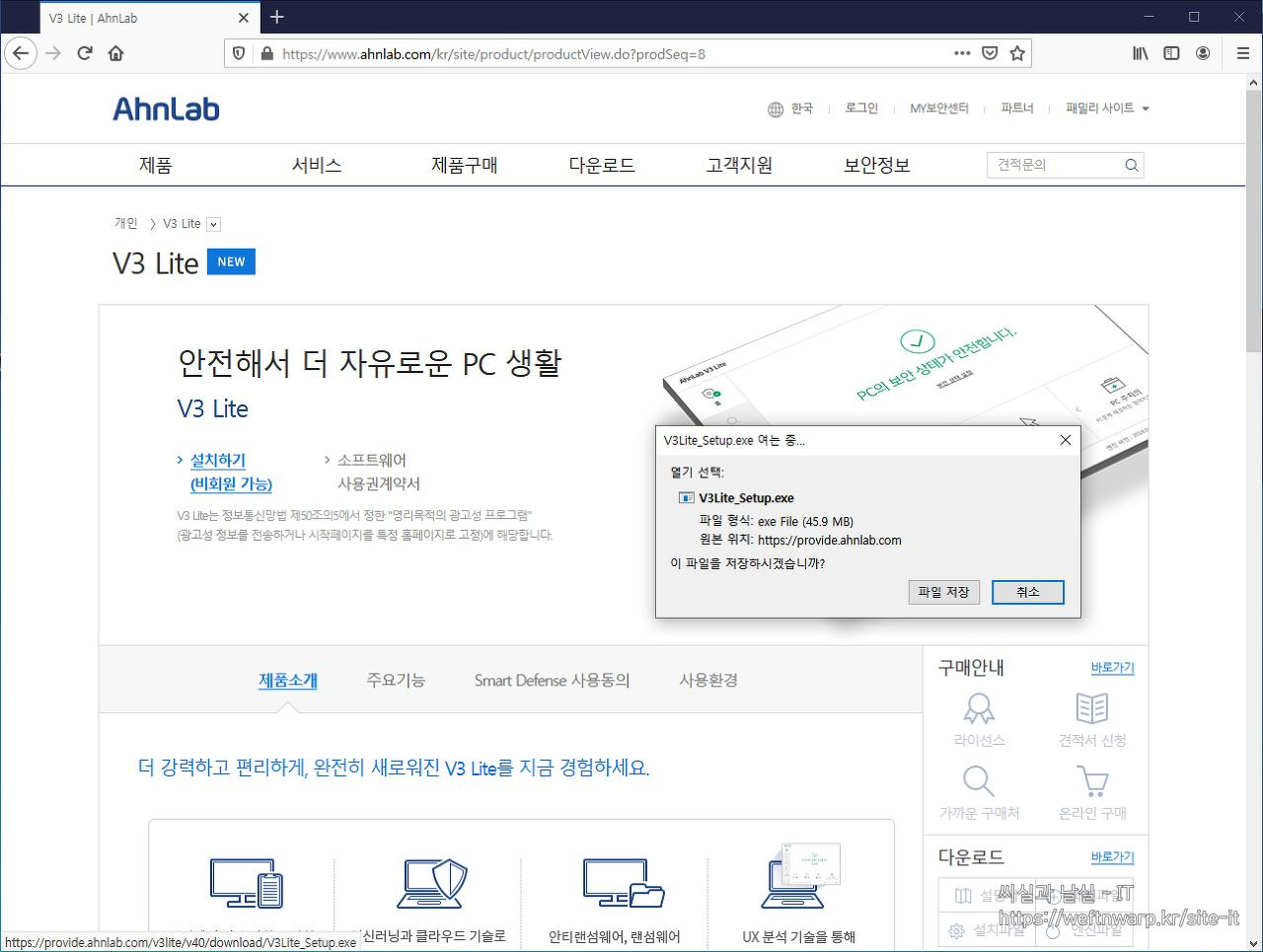Screen dimensions: 1263x952
Task: Click the browser forward arrow
Action: pyautogui.click(x=53, y=53)
